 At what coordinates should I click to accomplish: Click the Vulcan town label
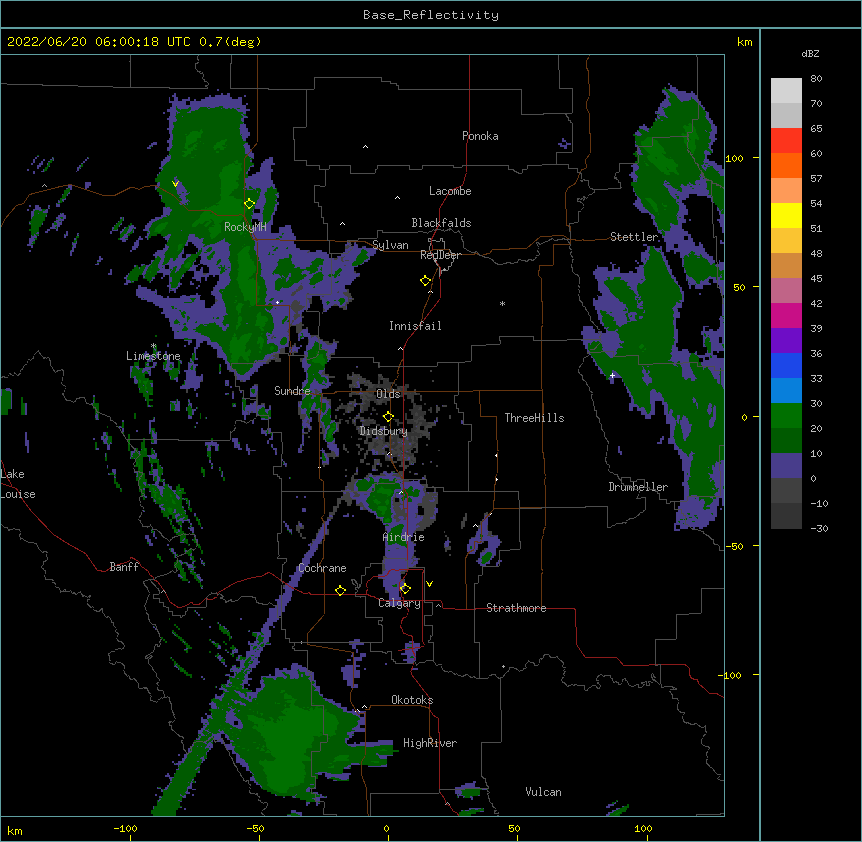[543, 792]
